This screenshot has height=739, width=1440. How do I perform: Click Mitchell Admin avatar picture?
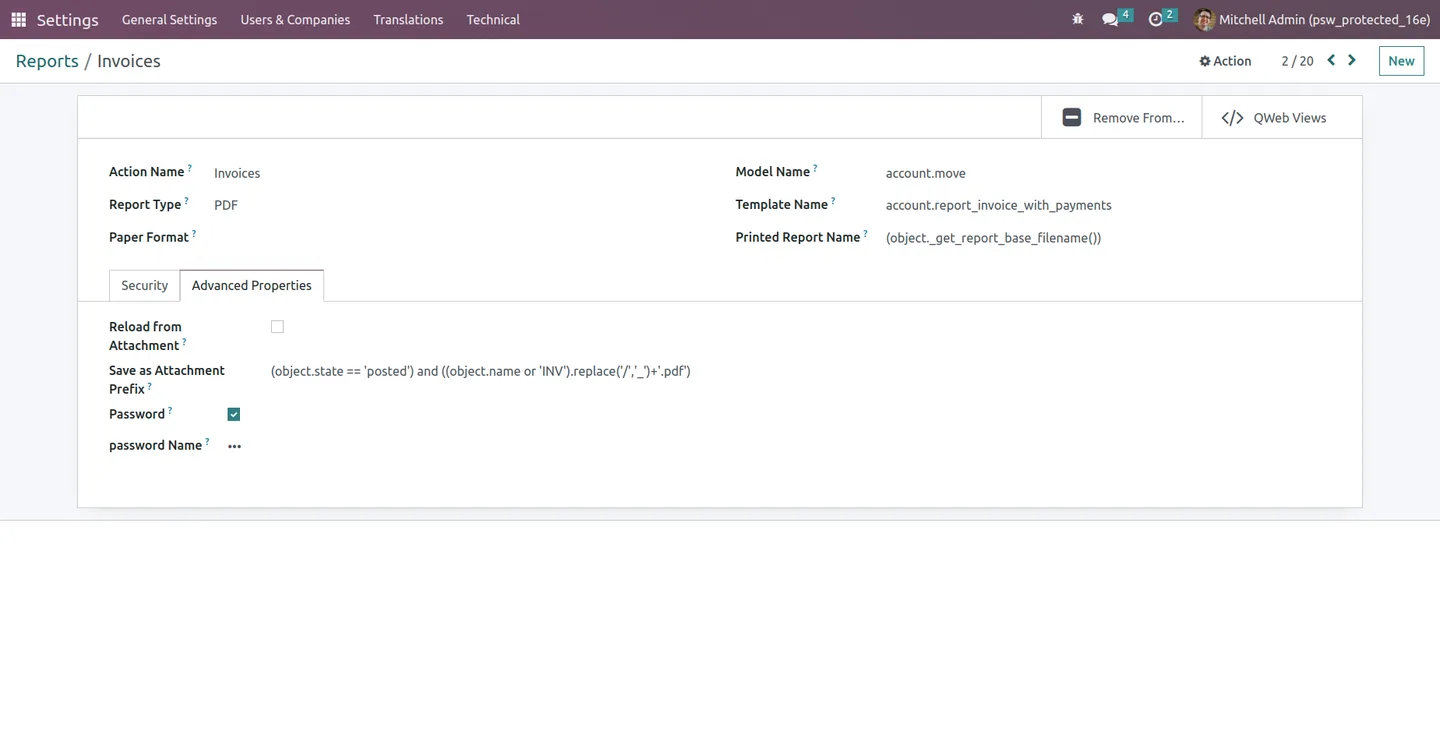pyautogui.click(x=1204, y=19)
